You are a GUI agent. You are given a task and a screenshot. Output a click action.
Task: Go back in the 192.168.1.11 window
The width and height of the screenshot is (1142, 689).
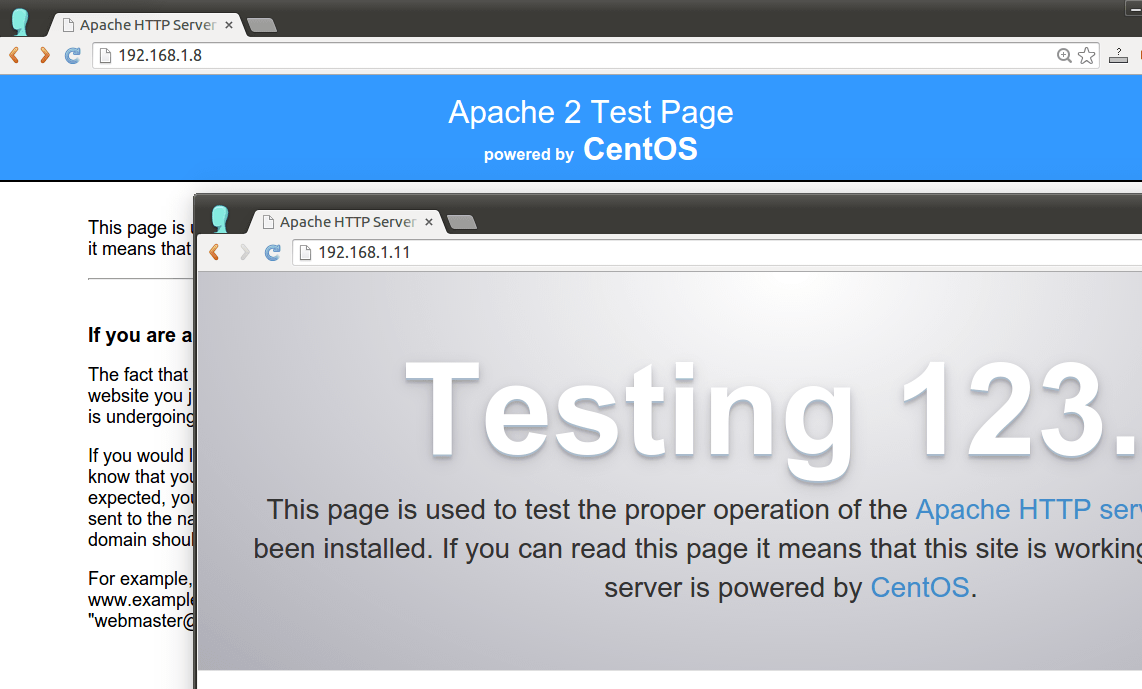[x=214, y=252]
